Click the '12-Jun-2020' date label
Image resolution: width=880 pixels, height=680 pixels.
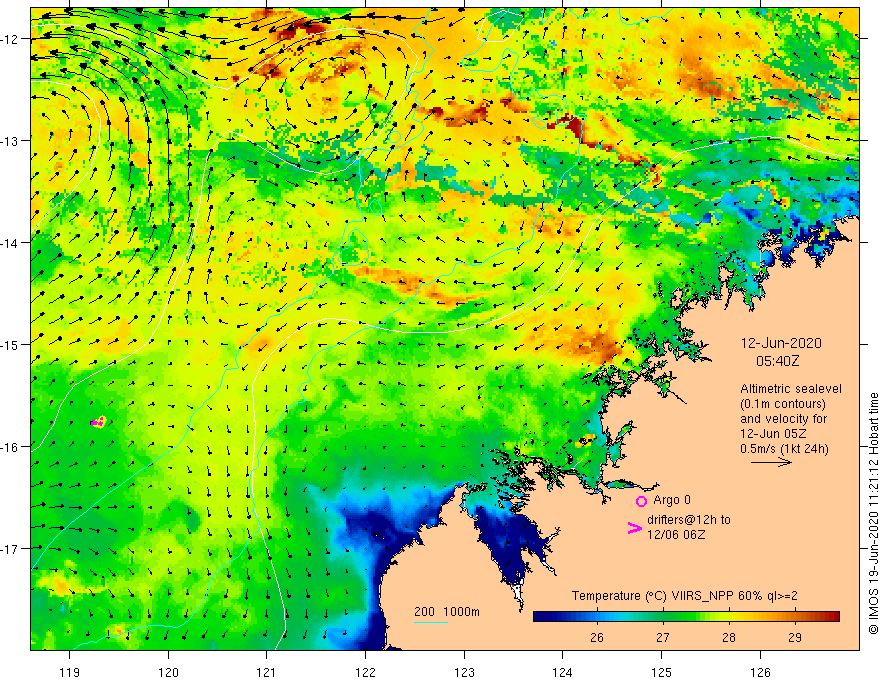[781, 343]
